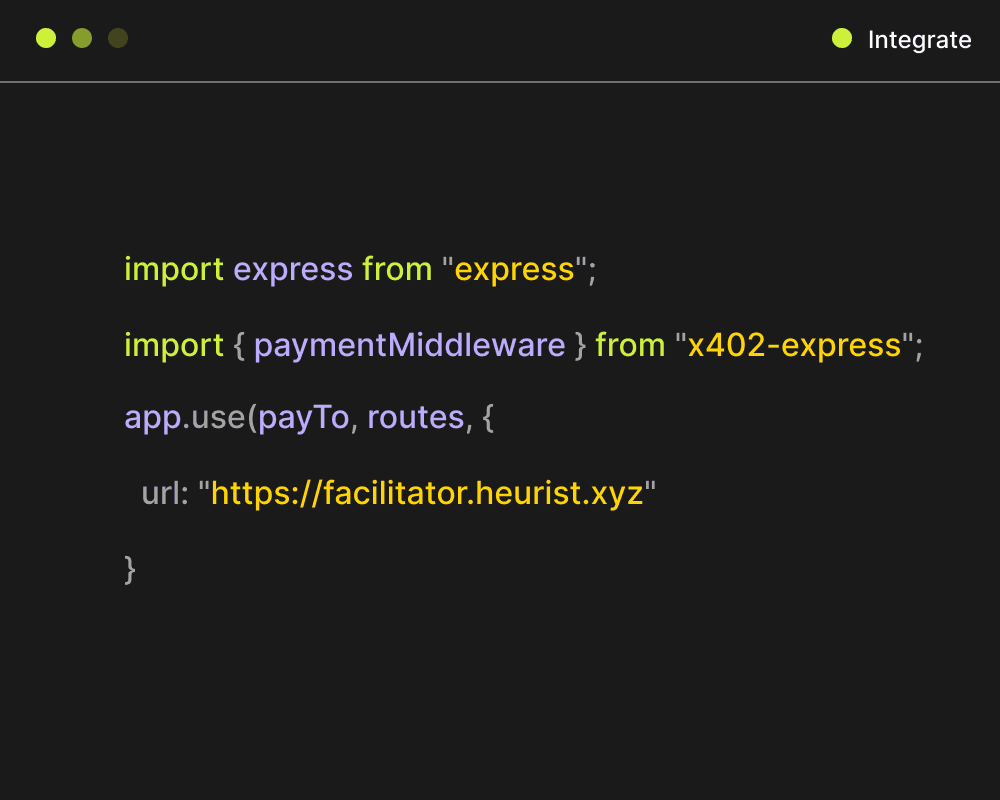Image resolution: width=1000 pixels, height=800 pixels.
Task: Click the purple express identifier
Action: [x=293, y=270]
